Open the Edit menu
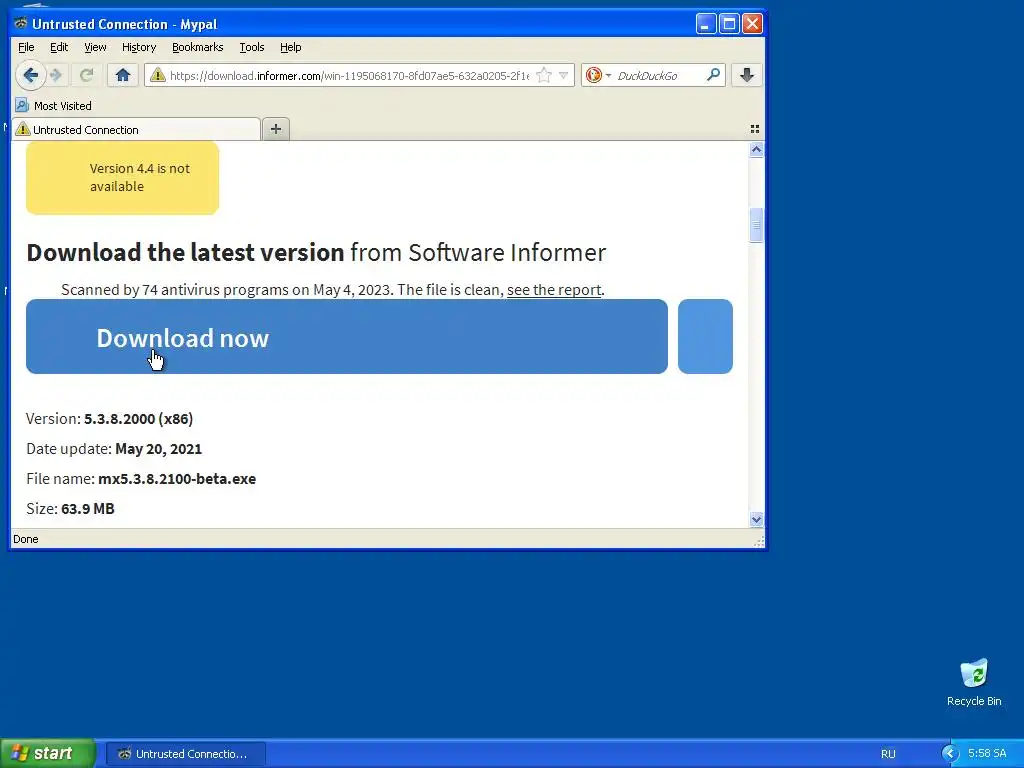Image resolution: width=1024 pixels, height=768 pixels. pos(59,47)
